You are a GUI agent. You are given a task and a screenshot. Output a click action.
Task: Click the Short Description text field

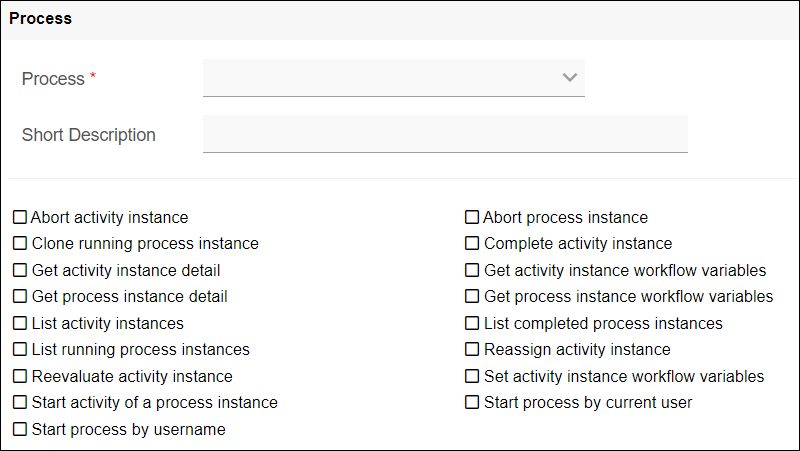click(445, 134)
